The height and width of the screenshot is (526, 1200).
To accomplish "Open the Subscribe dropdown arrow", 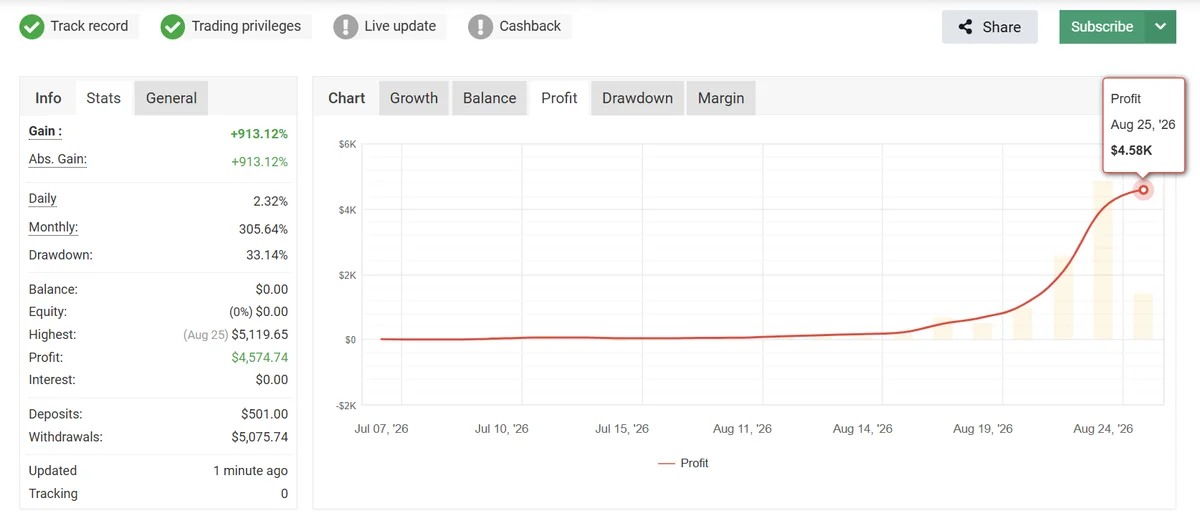I will [x=1160, y=27].
